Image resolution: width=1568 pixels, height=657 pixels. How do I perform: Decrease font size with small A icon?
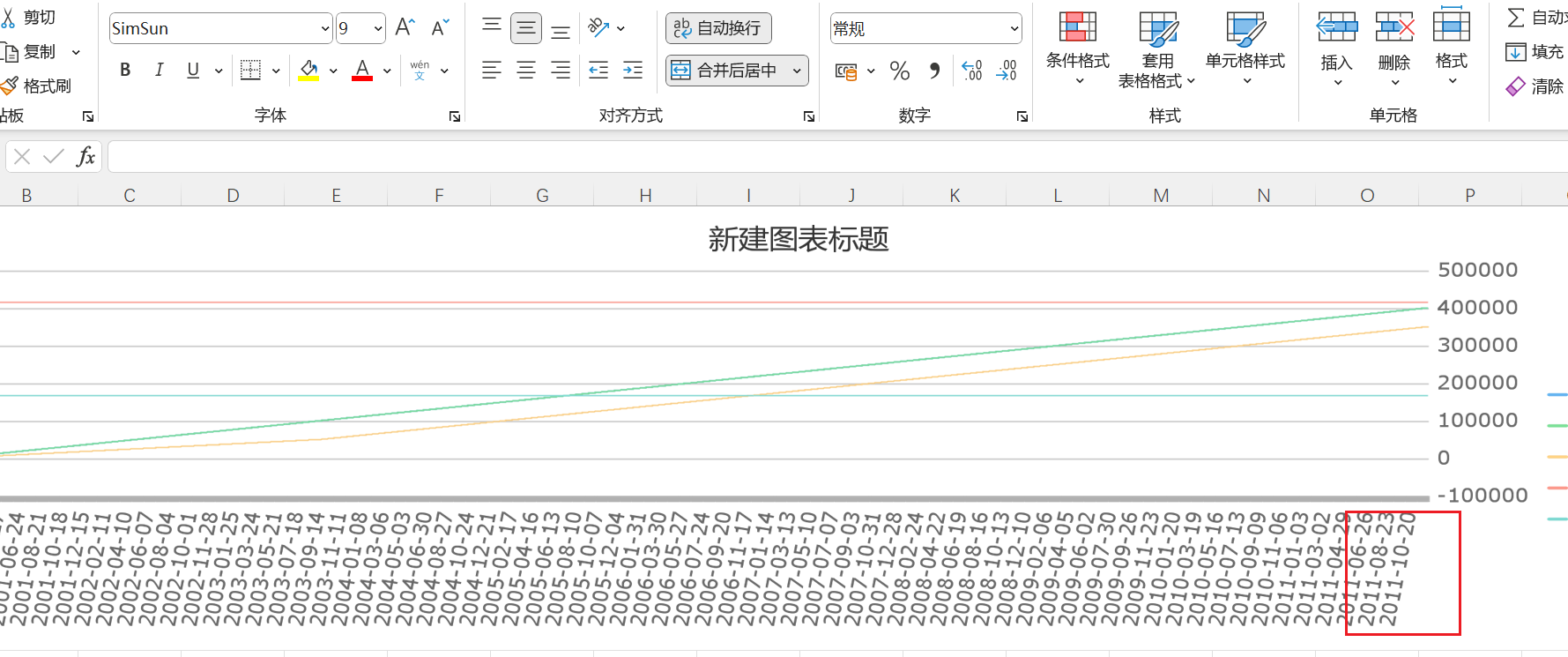tap(440, 27)
